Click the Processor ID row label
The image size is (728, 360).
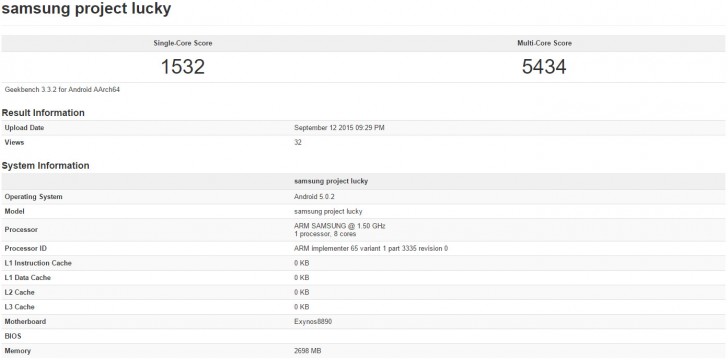click(26, 249)
